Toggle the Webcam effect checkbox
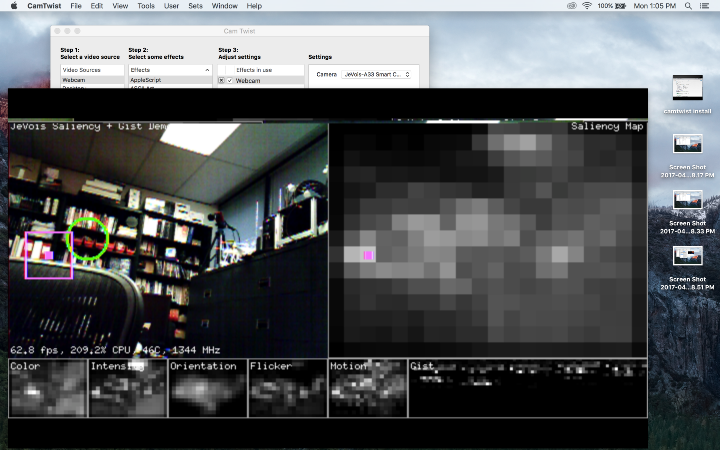 coord(230,80)
